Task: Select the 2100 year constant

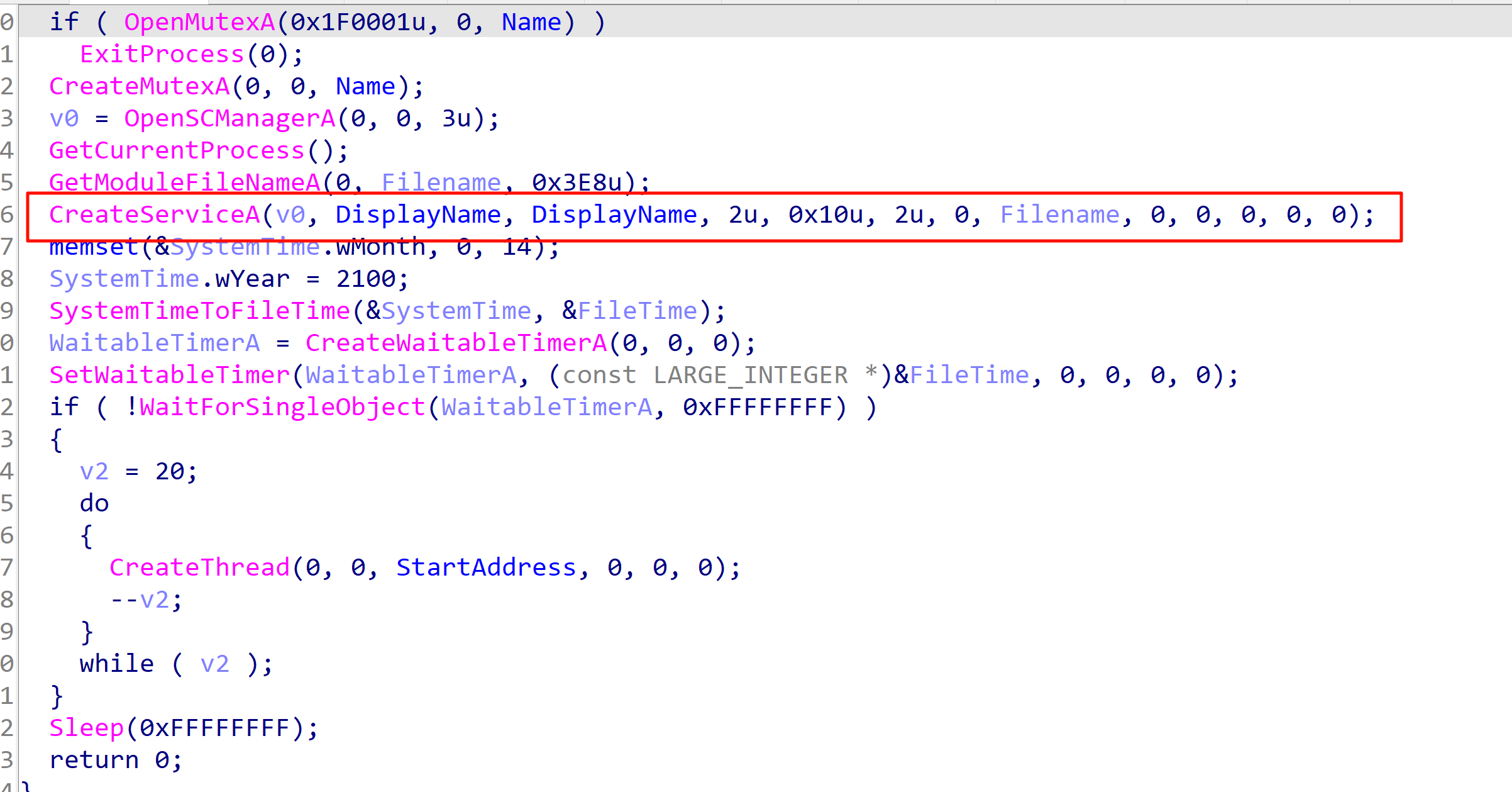Action: tap(366, 279)
